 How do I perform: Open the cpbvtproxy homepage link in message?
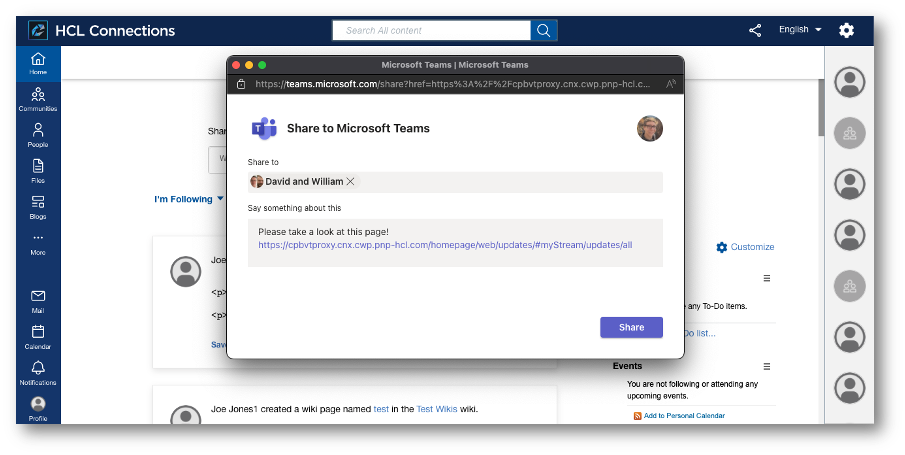click(445, 245)
